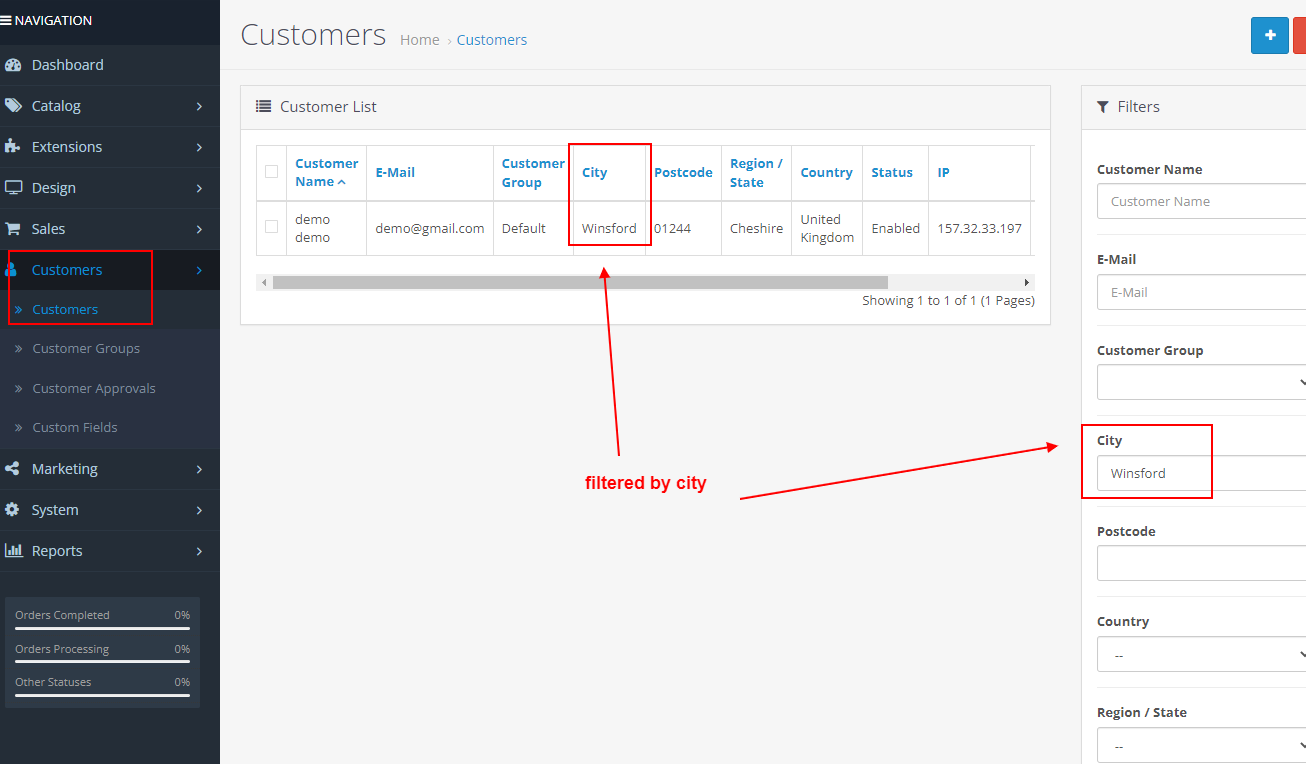The image size is (1306, 764).
Task: Open Customer Approvals submenu item
Action: [x=94, y=389]
